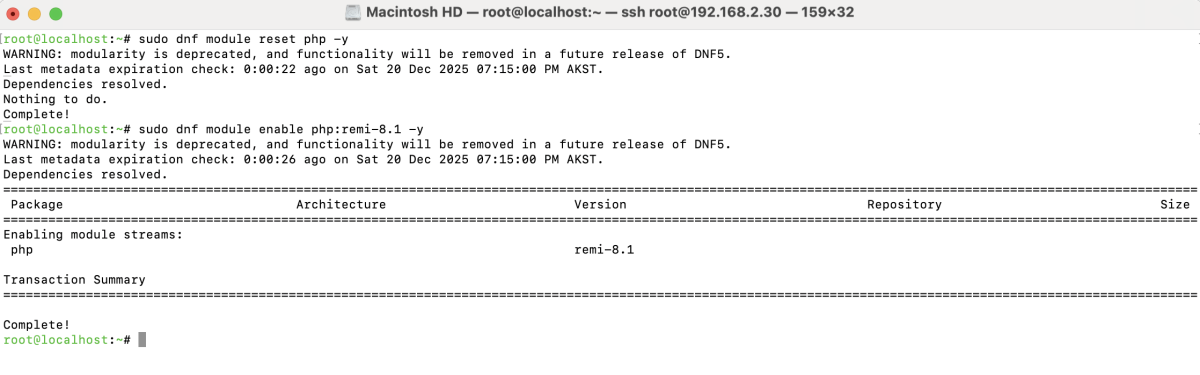Click the Version column header
Viewport: 1200px width, 375px height.
(x=600, y=204)
